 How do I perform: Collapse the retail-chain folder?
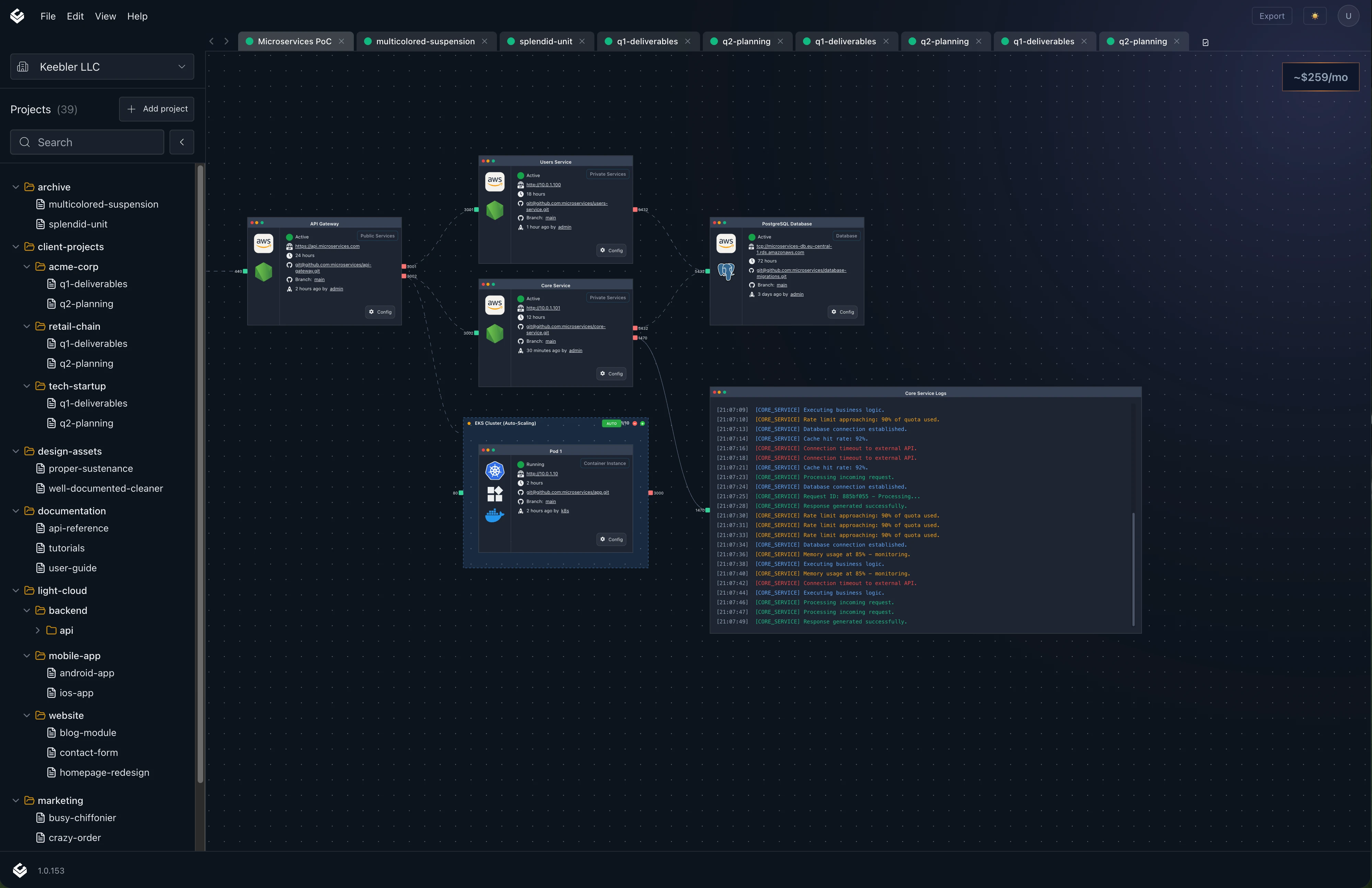pos(26,326)
